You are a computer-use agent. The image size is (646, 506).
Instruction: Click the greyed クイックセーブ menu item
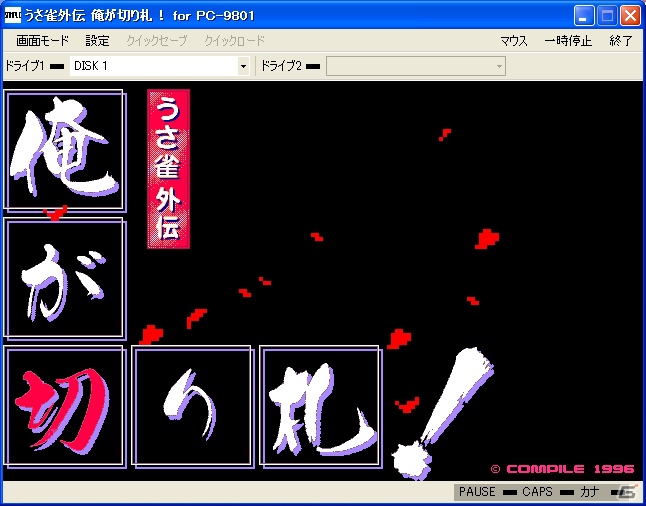click(x=157, y=41)
